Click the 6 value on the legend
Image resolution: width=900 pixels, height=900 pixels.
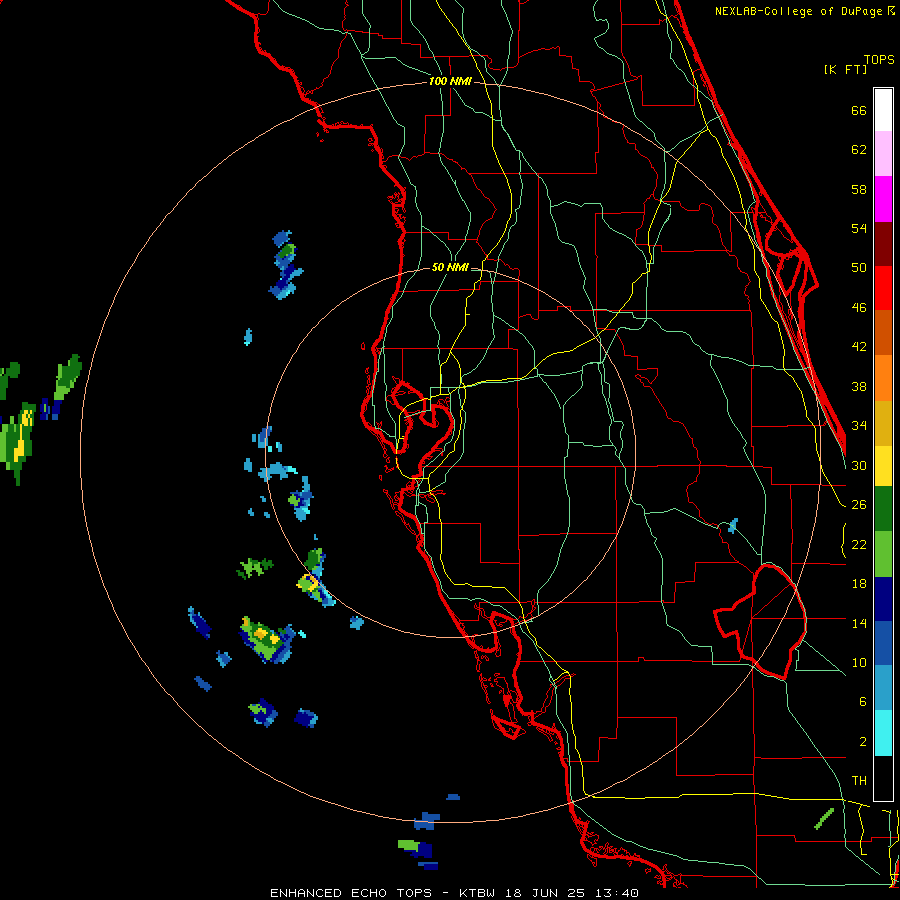862,701
